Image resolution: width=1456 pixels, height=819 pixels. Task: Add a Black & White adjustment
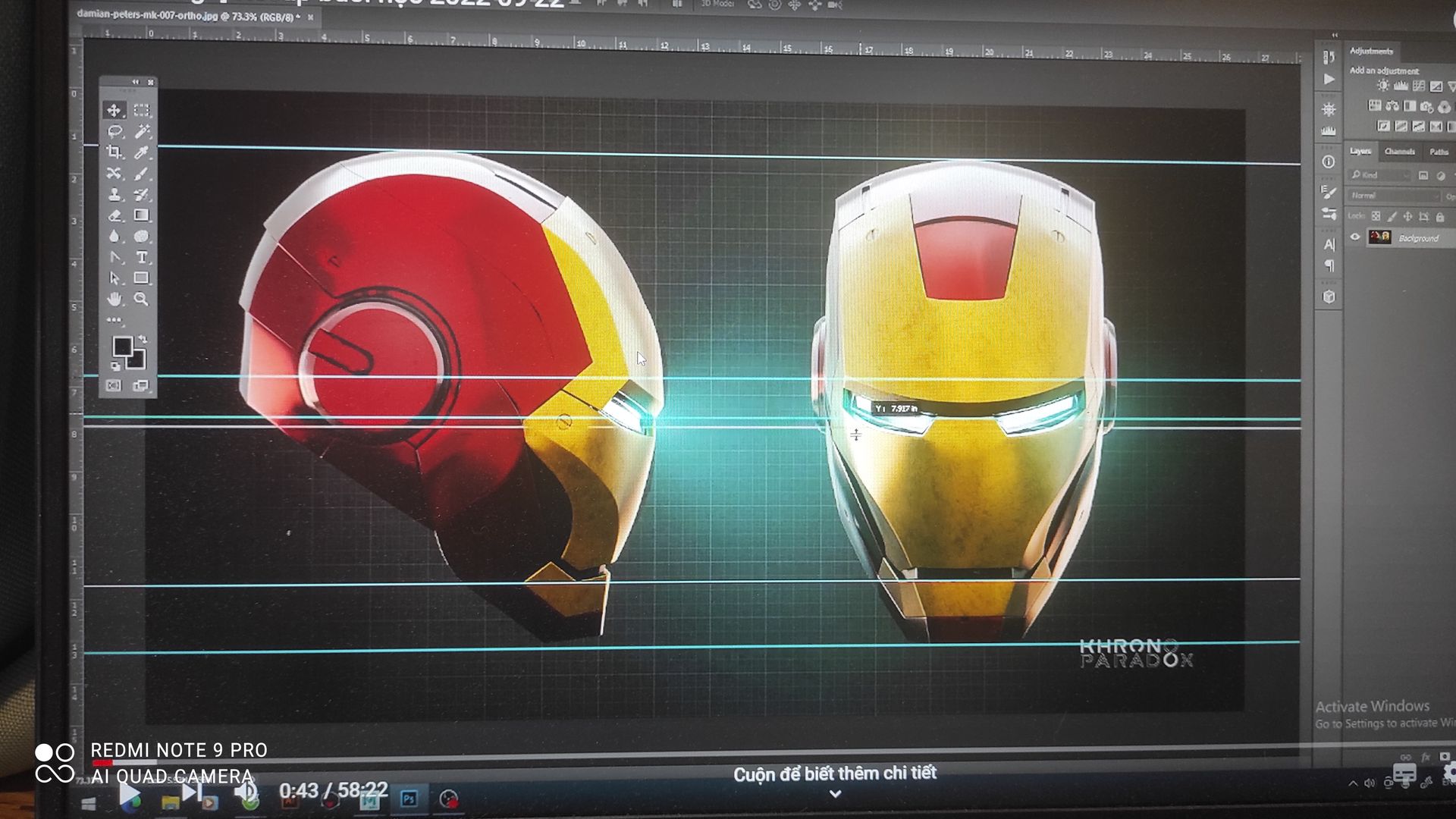tap(1410, 106)
